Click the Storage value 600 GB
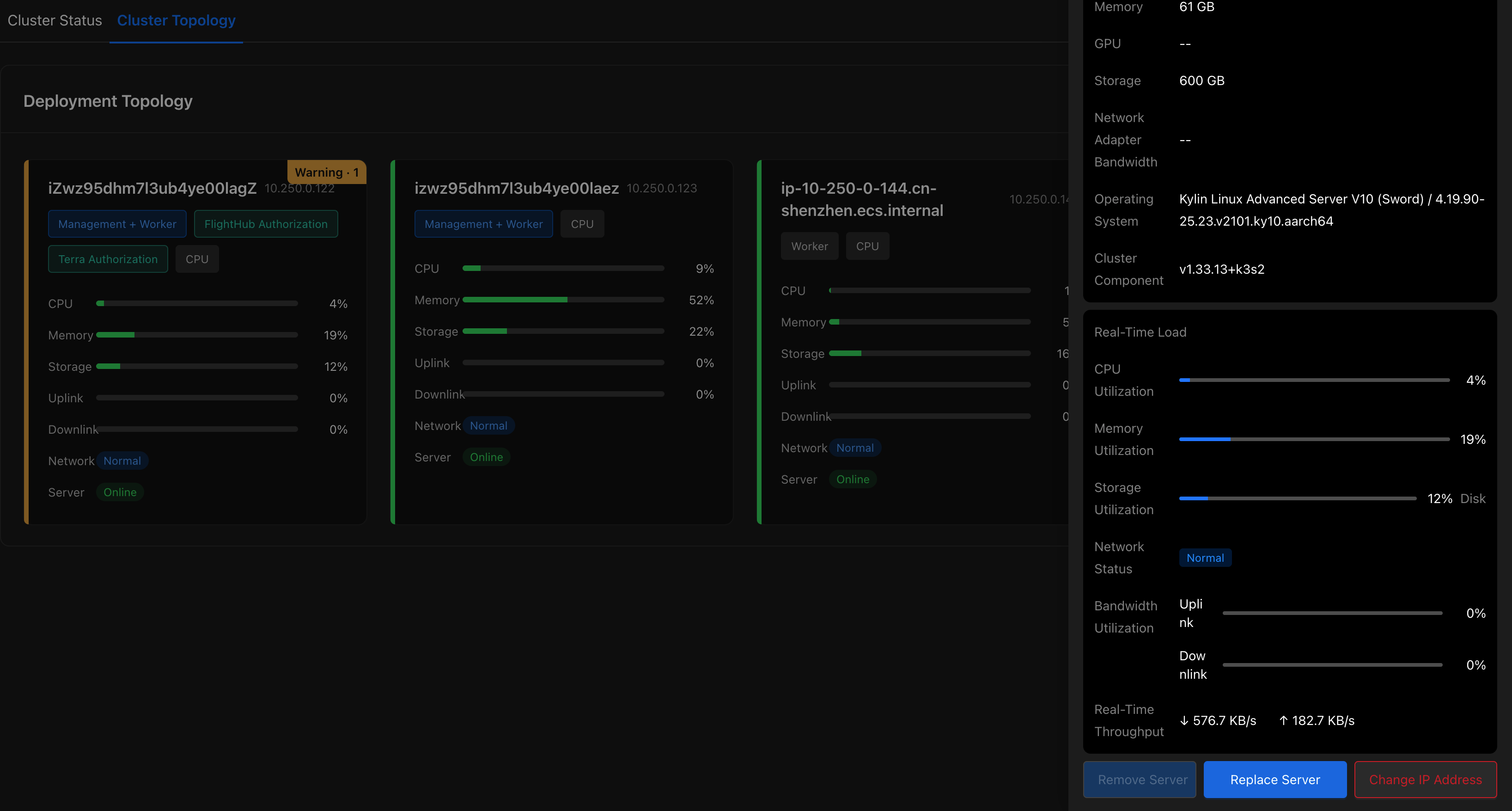1512x811 pixels. 1201,80
